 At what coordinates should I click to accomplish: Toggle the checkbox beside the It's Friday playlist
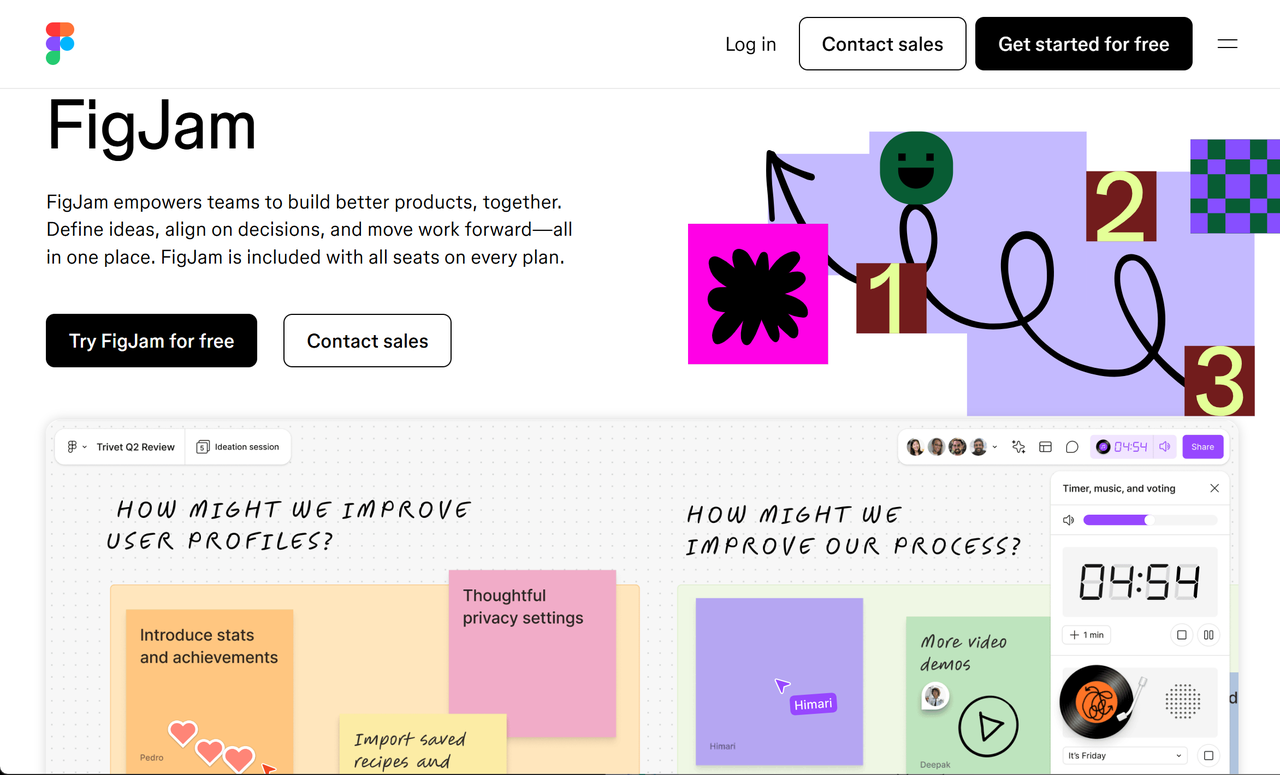point(1208,756)
